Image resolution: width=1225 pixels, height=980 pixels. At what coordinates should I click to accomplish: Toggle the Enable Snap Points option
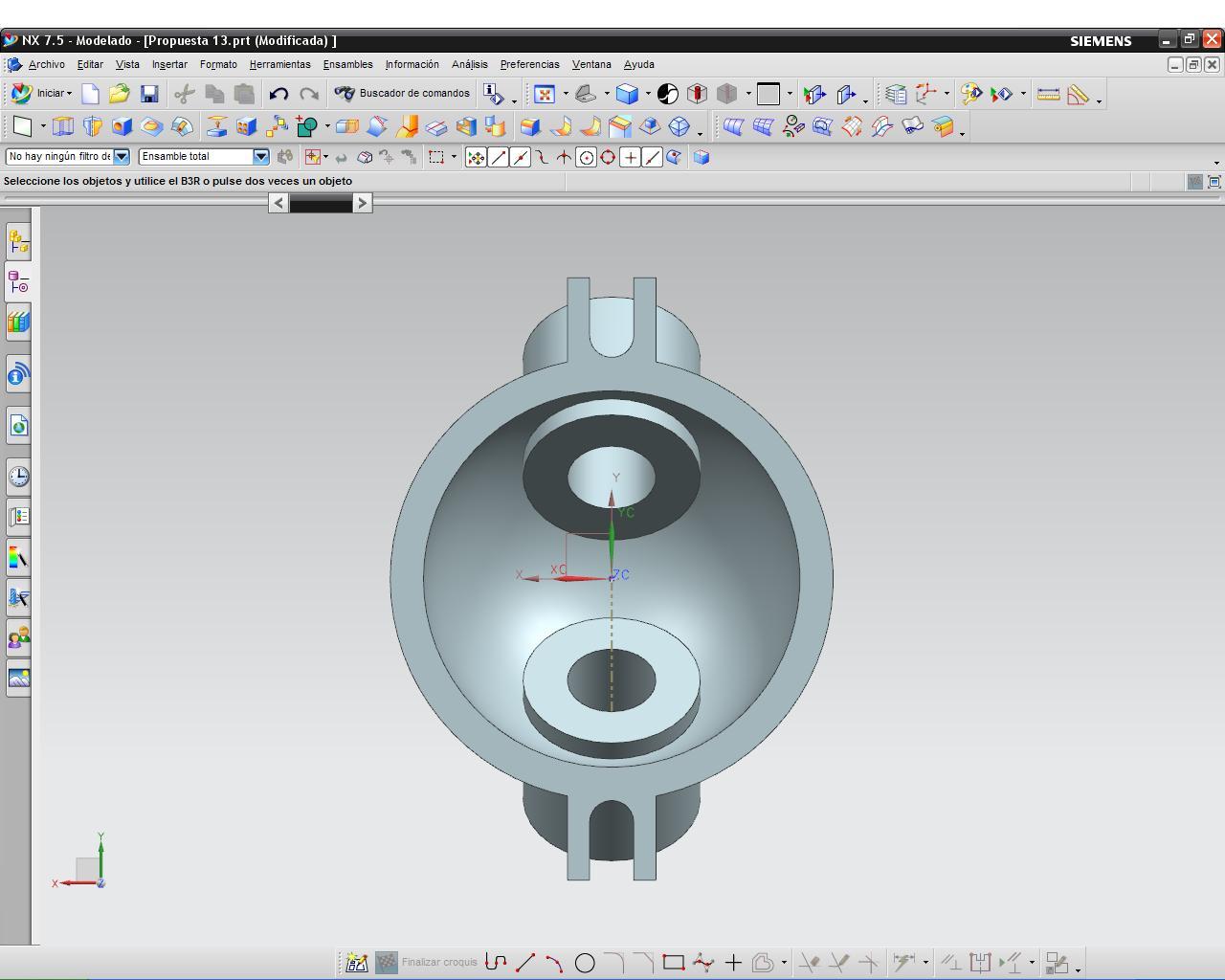(476, 158)
